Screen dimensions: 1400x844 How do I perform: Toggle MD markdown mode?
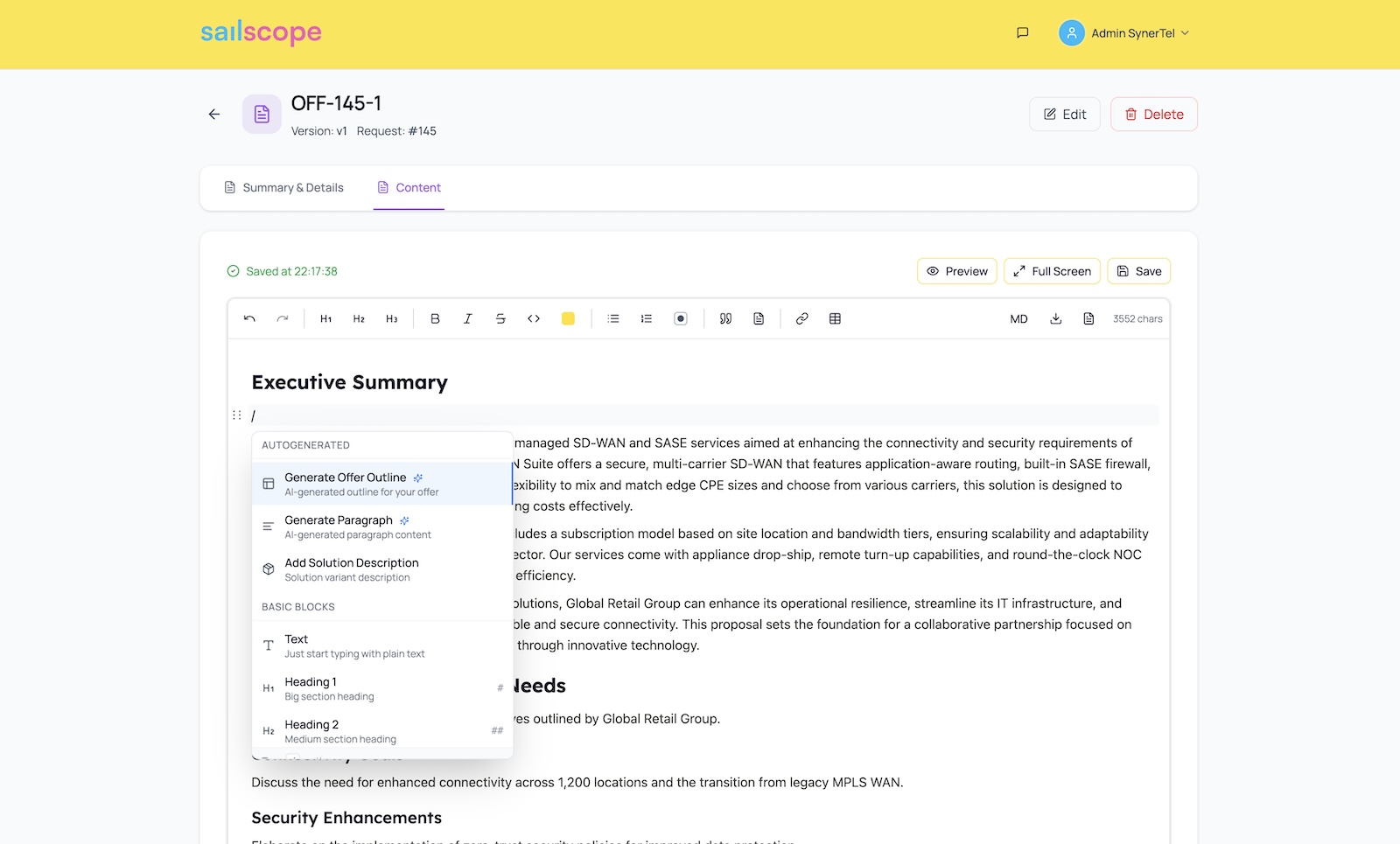click(x=1018, y=319)
